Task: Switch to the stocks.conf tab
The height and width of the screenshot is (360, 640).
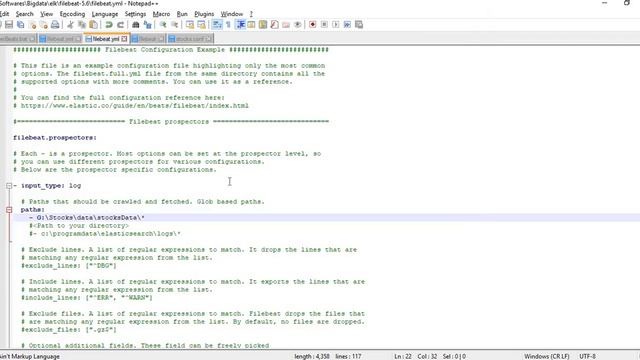Action: pos(190,39)
